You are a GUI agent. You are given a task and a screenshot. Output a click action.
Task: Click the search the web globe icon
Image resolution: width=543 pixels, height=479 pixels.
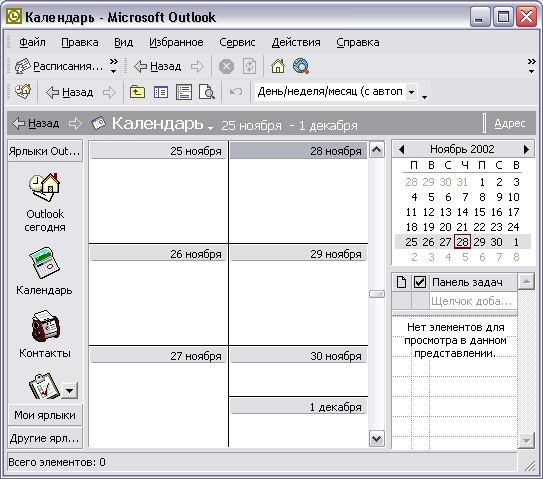click(301, 66)
